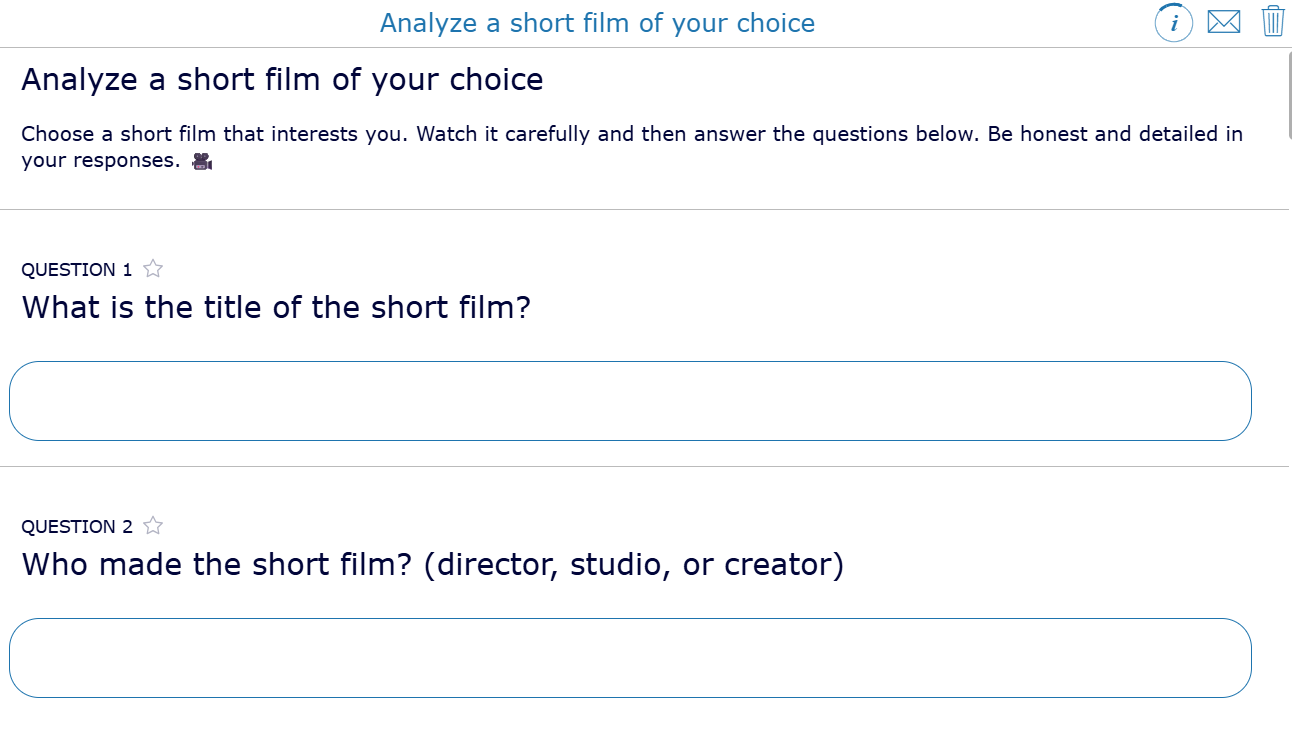
Task: Select the heading 'Analyze a short film'
Action: pos(281,79)
